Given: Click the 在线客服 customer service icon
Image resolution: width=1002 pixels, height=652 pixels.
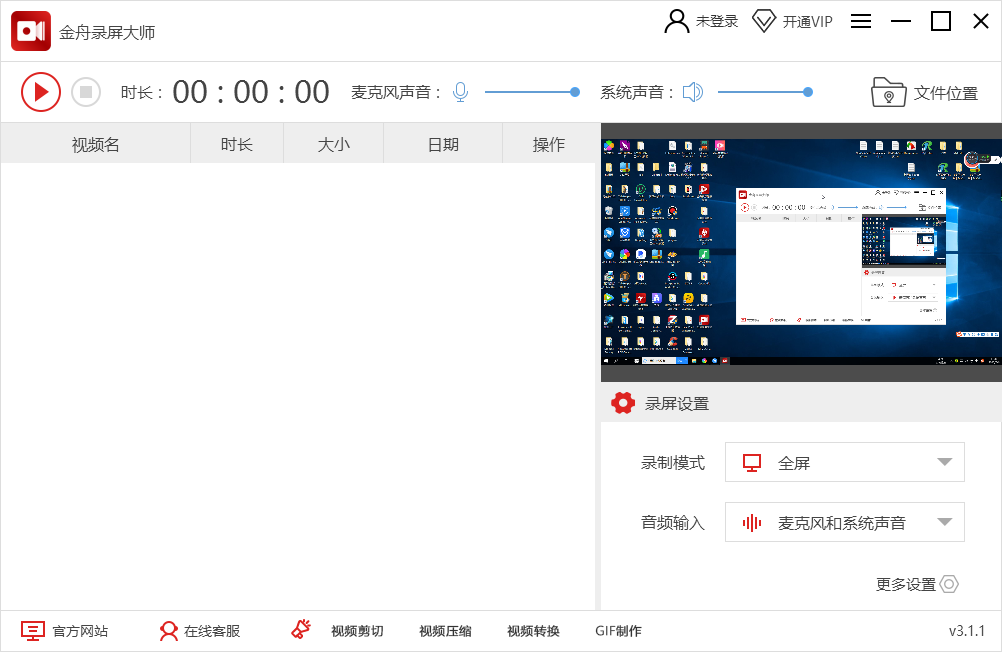Looking at the screenshot, I should pyautogui.click(x=167, y=630).
